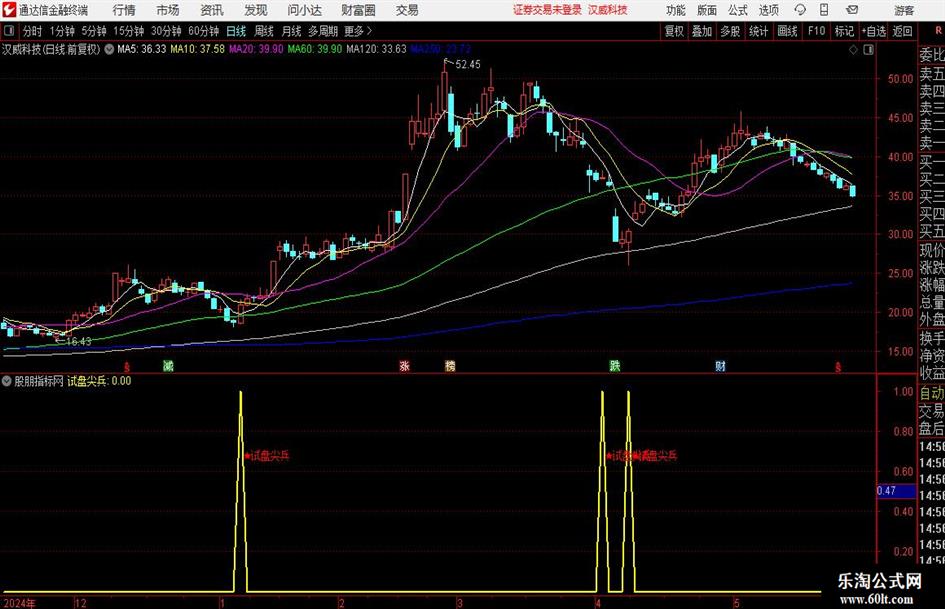Image resolution: width=945 pixels, height=609 pixels.
Task: Click the 减 event marker below the chart
Action: tap(168, 365)
